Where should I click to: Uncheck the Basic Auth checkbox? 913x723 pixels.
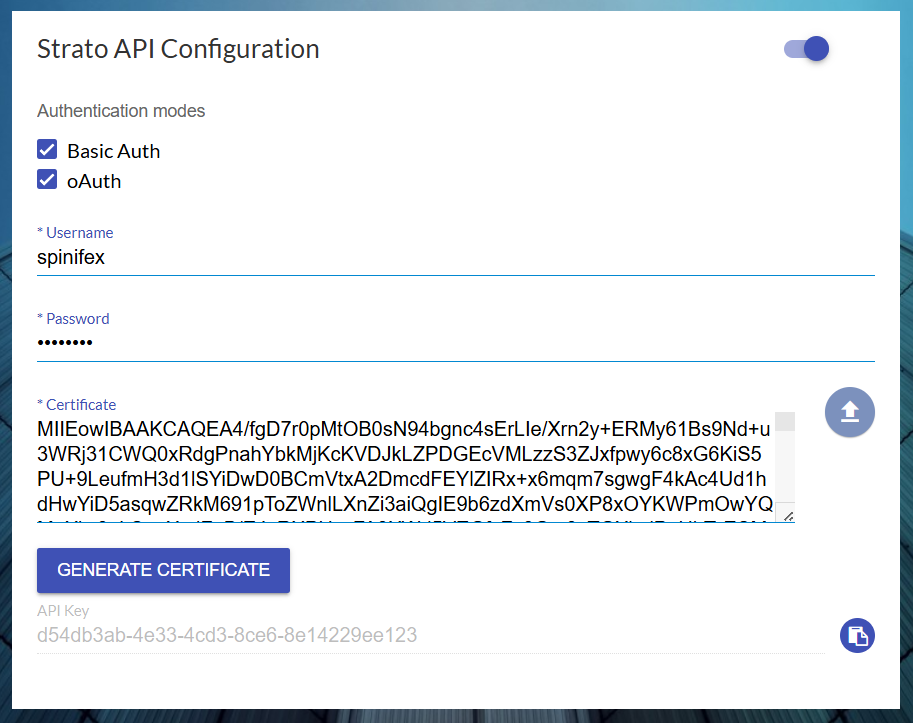47,150
